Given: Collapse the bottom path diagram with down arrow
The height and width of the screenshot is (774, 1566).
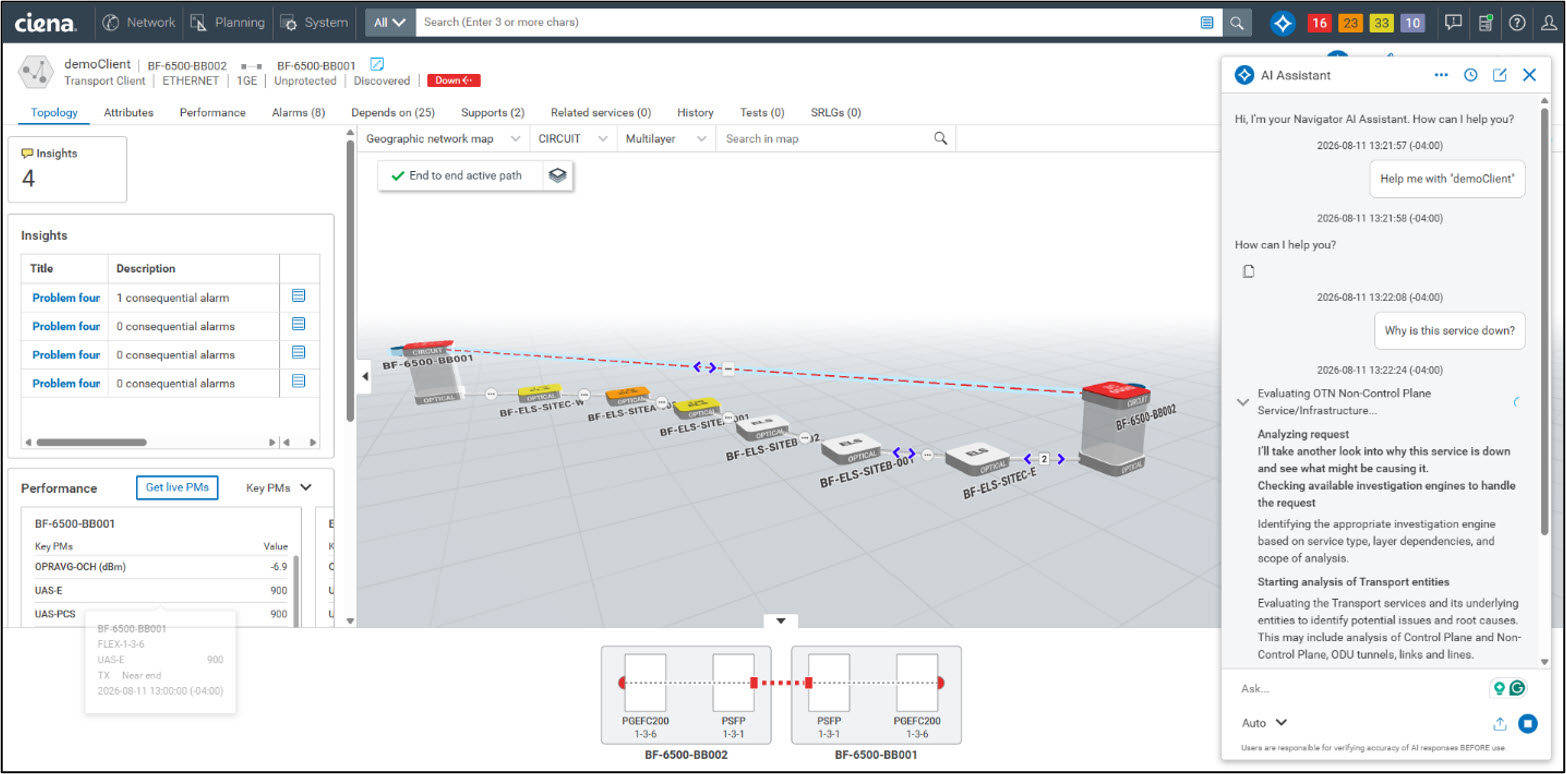Looking at the screenshot, I should (x=781, y=621).
